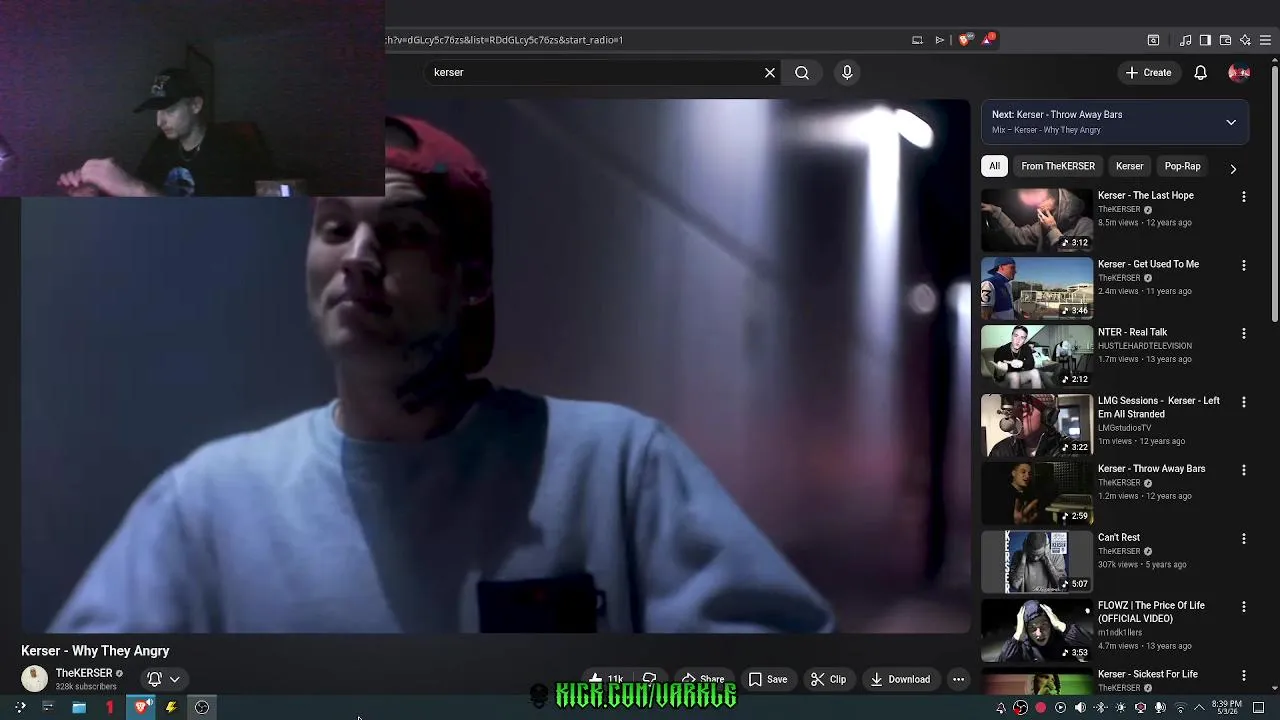Click the OBS Studio tray icon

point(1020,707)
